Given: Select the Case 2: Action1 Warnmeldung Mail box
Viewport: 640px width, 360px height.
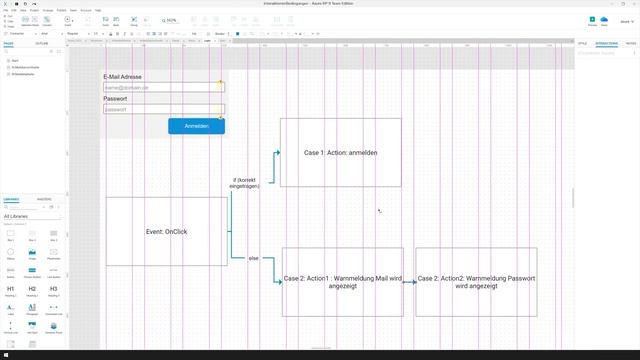Looking at the screenshot, I should click(343, 282).
